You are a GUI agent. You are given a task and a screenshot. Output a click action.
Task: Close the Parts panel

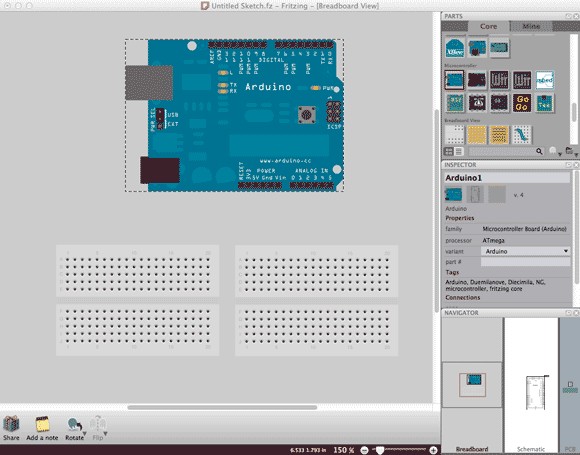tap(576, 16)
